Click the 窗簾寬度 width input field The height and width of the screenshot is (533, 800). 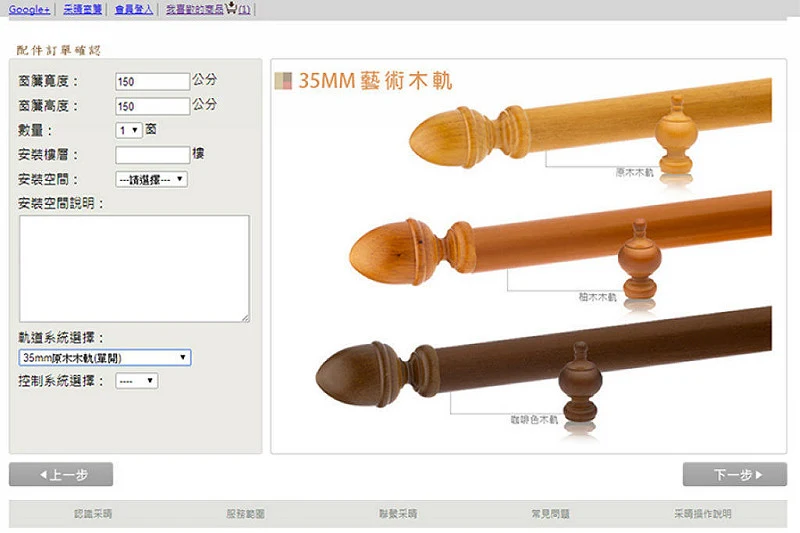(x=153, y=82)
